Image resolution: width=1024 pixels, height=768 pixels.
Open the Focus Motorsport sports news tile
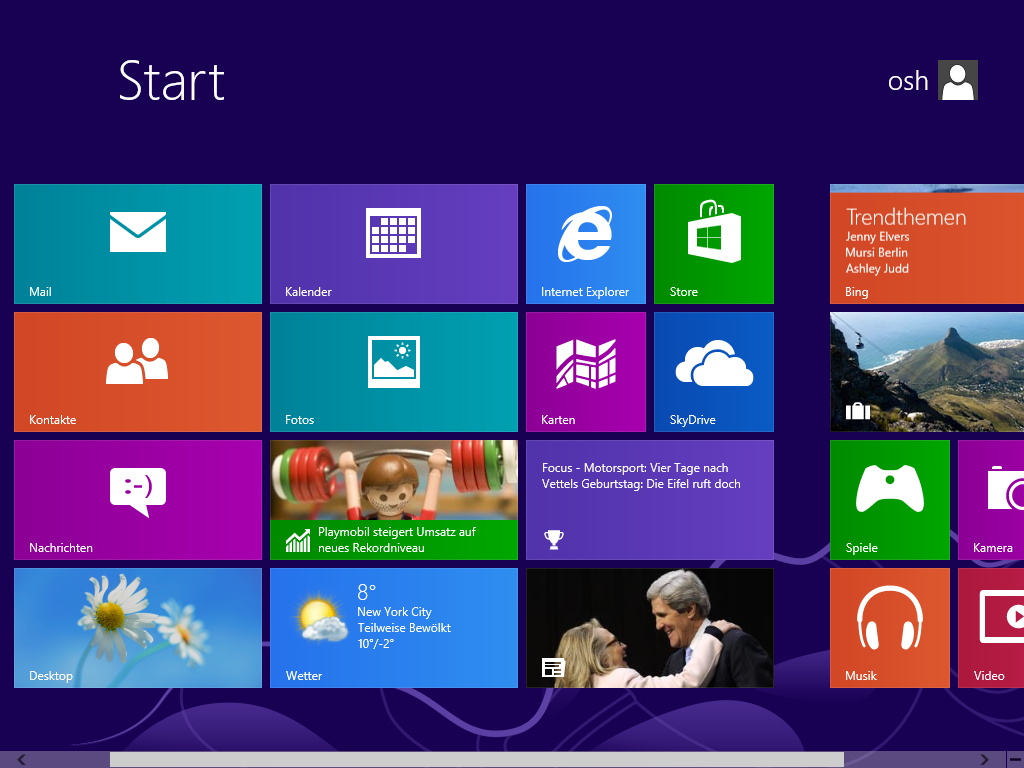pos(650,499)
